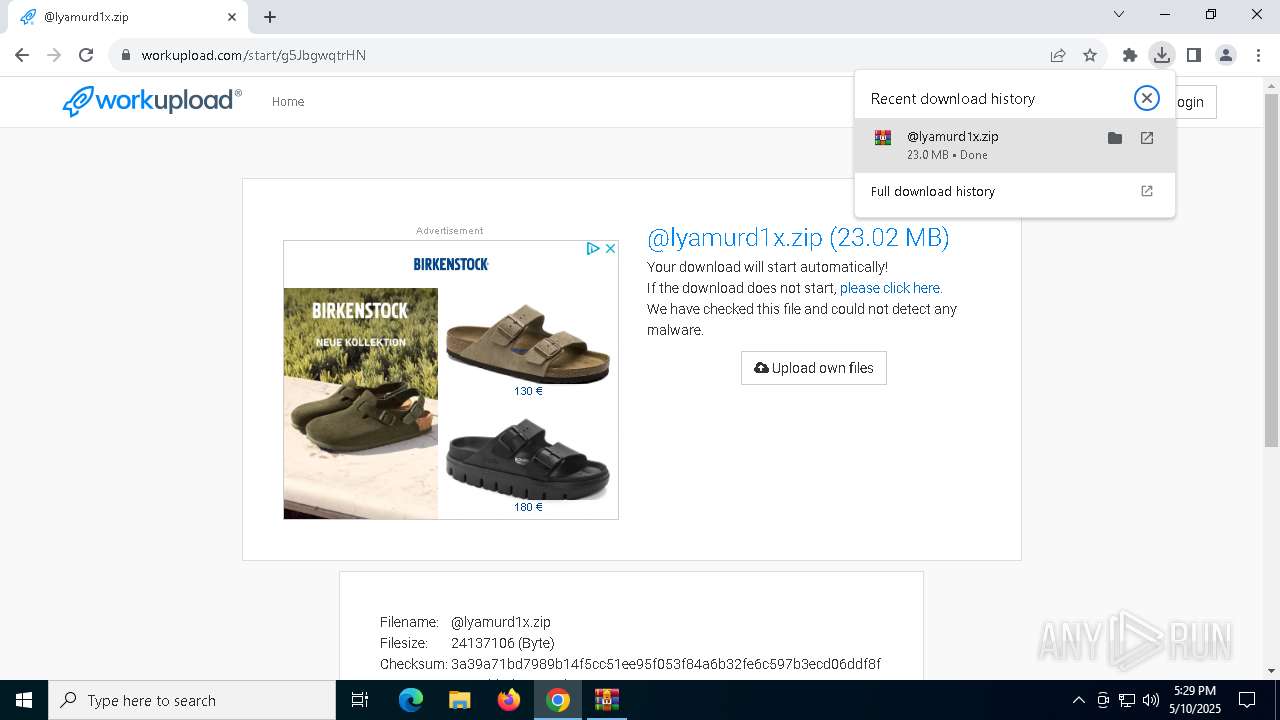
Task: Click the WinRAR archive icon of download
Action: (x=883, y=138)
